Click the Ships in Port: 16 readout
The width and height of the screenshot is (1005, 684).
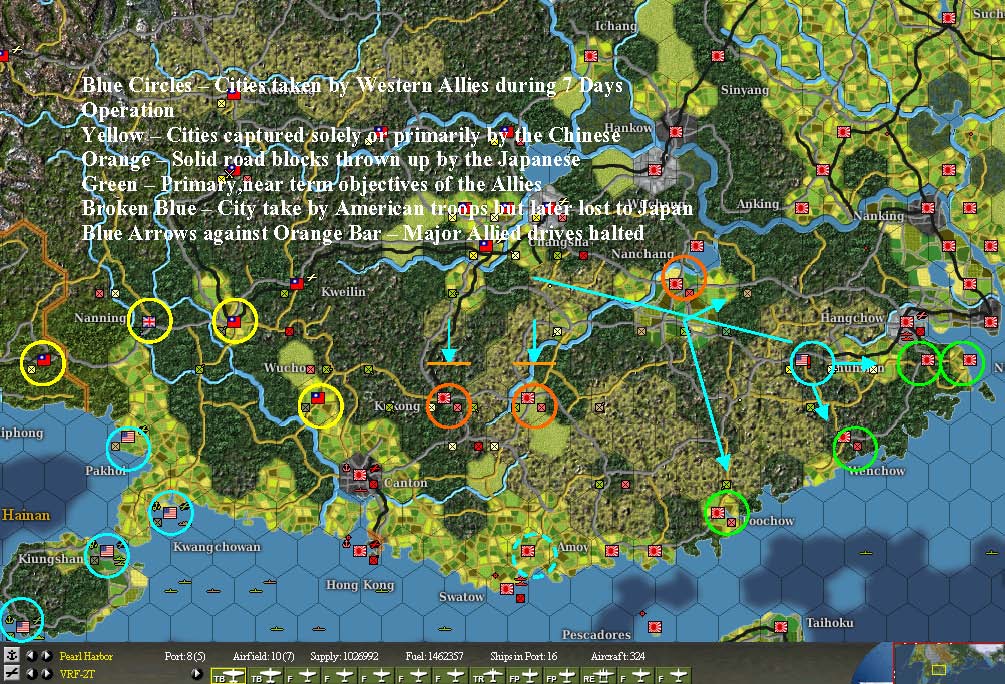click(524, 656)
